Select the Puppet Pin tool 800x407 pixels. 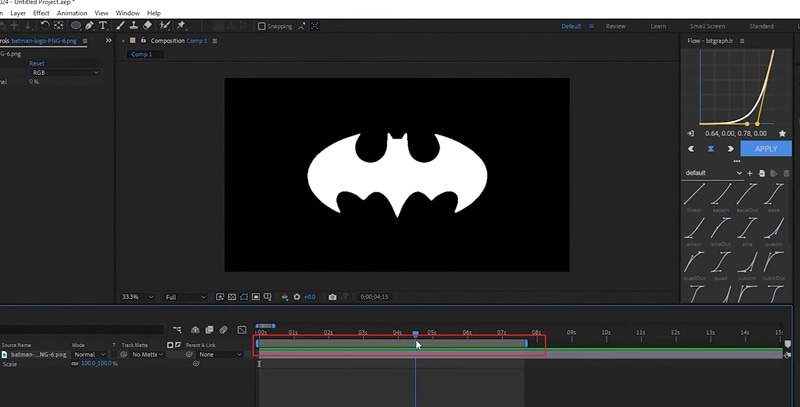[x=180, y=25]
